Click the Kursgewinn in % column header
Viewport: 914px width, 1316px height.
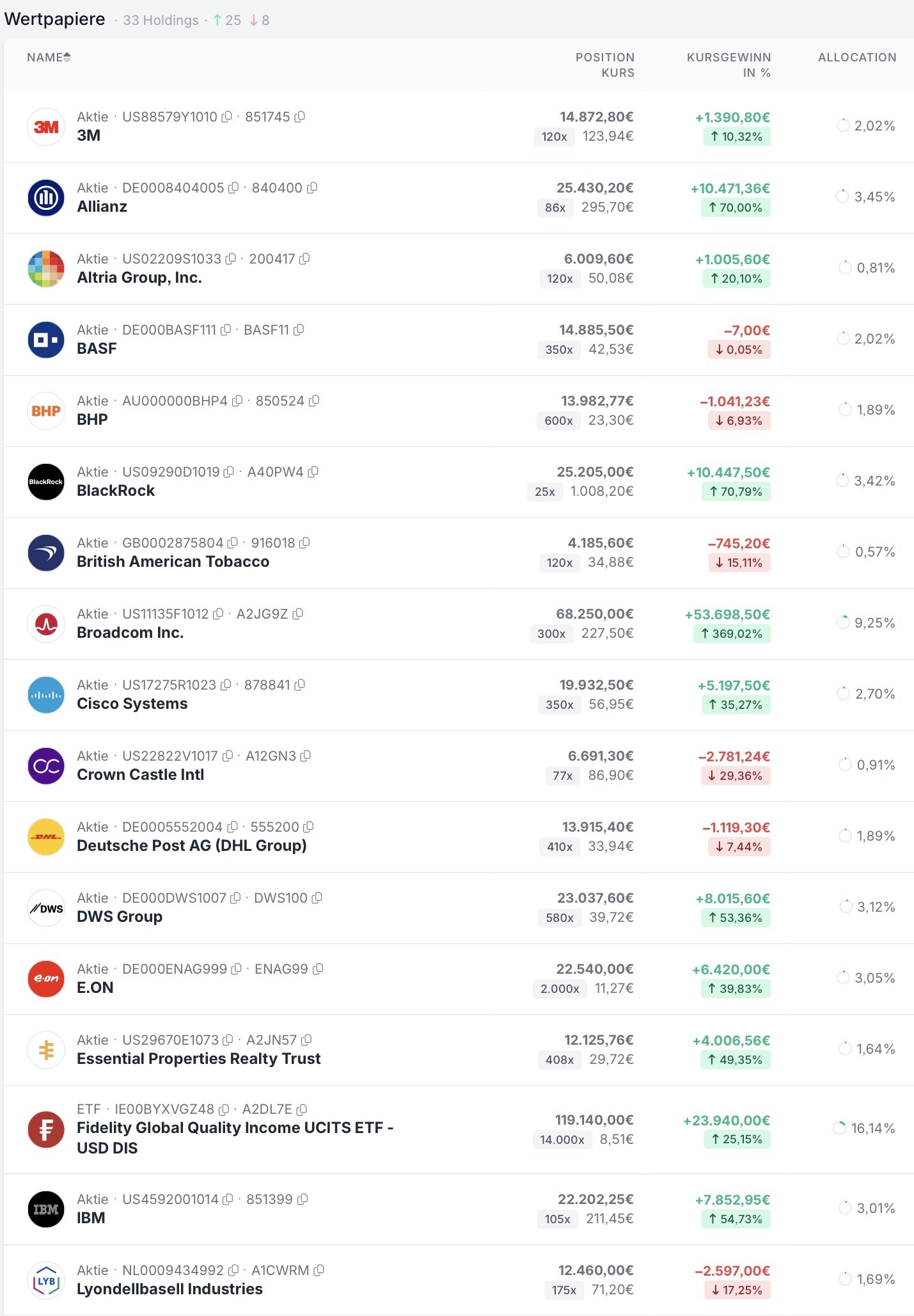pos(729,65)
